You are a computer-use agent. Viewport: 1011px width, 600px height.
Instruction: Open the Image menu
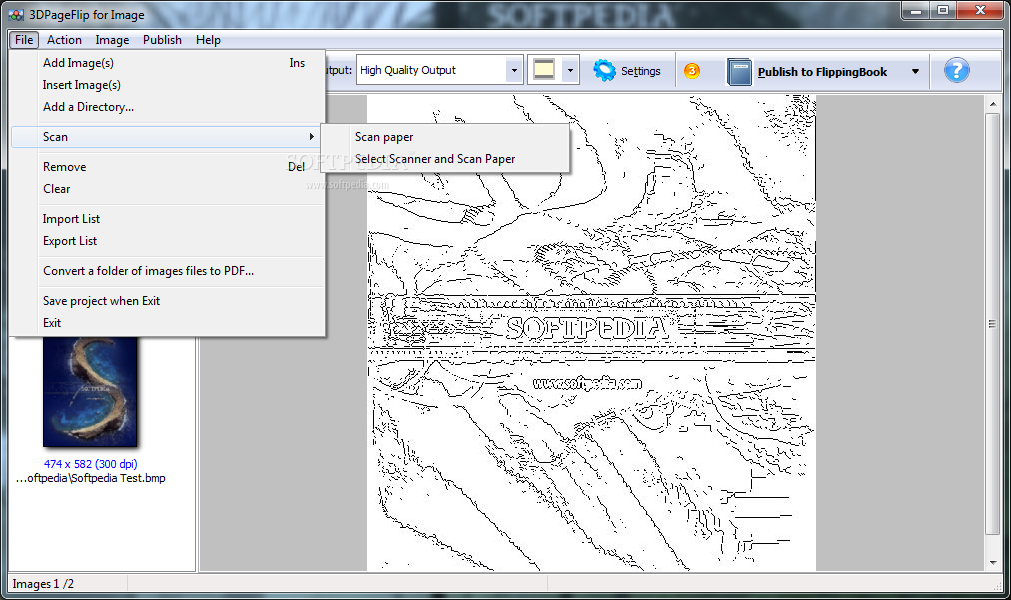112,40
